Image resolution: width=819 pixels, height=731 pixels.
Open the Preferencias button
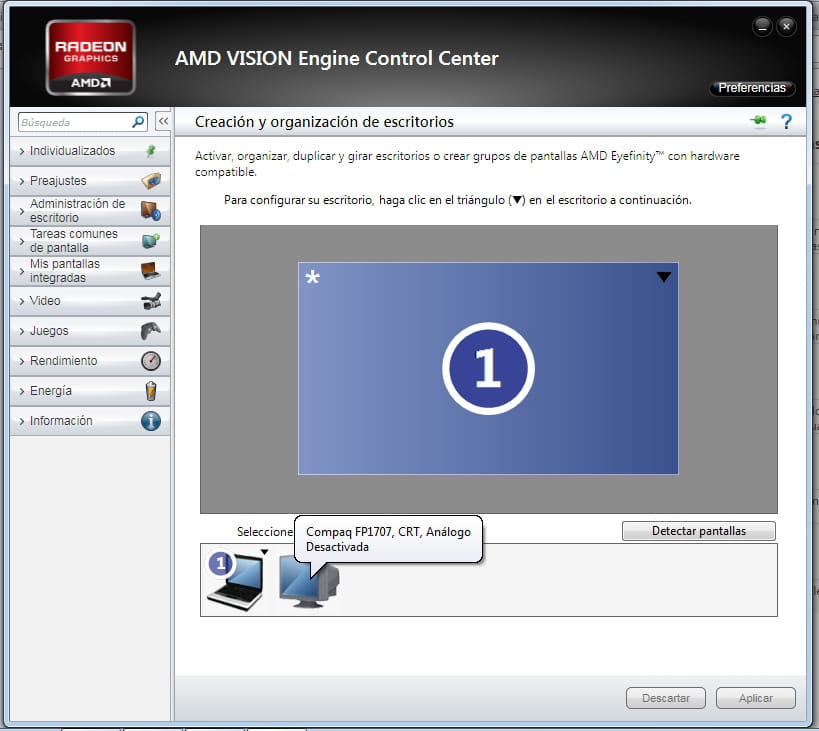point(752,88)
